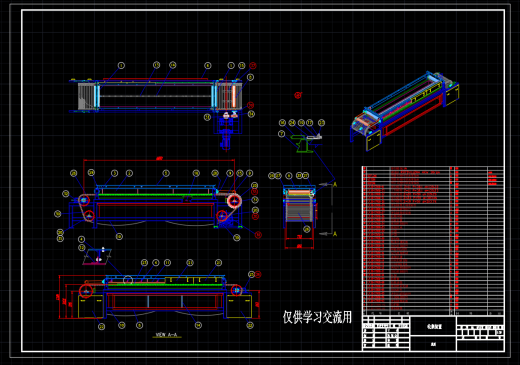
Task: Click the upper section arrow labeled A
Action: (x=328, y=184)
